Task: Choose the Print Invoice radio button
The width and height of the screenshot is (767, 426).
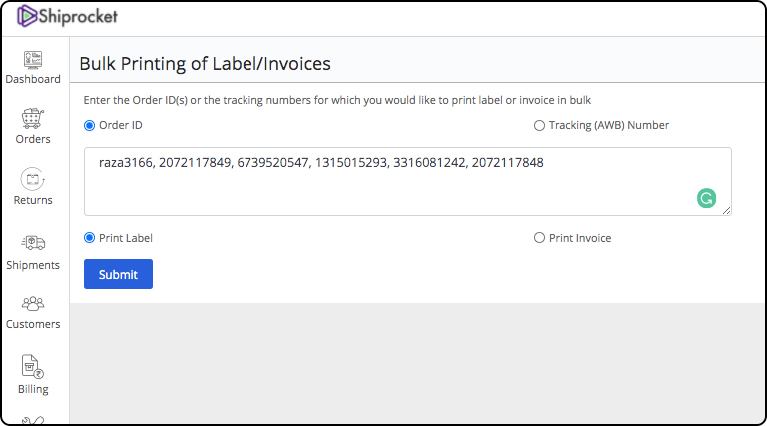Action: pos(539,238)
